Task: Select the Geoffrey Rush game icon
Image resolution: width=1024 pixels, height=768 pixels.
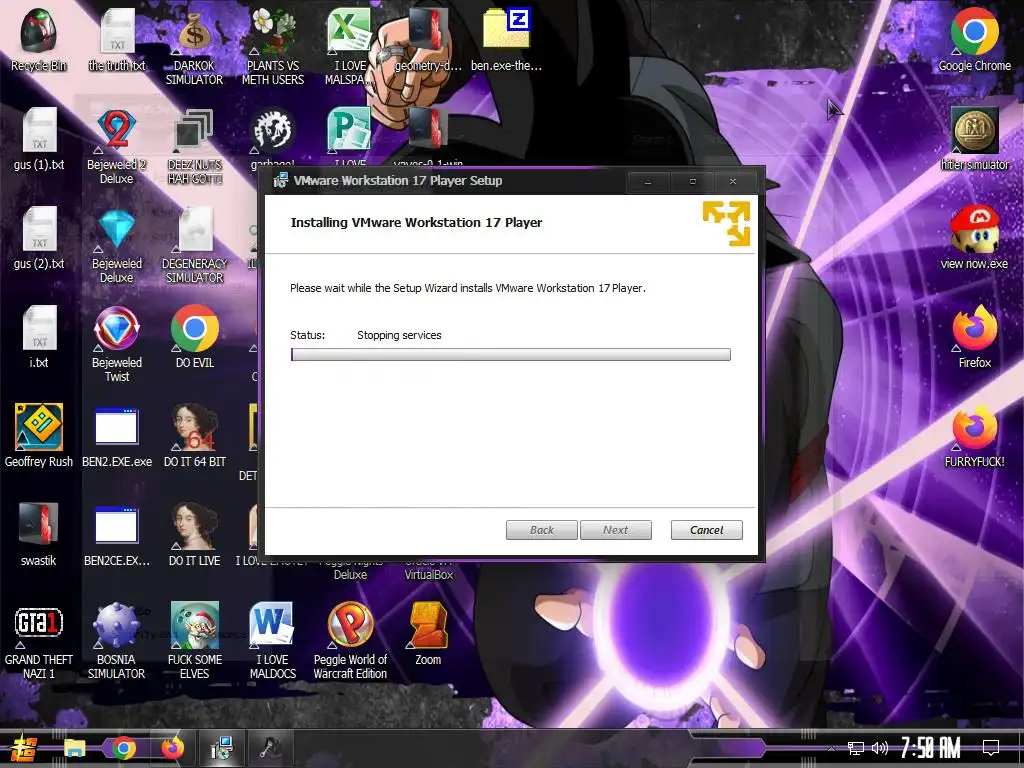Action: pos(39,436)
